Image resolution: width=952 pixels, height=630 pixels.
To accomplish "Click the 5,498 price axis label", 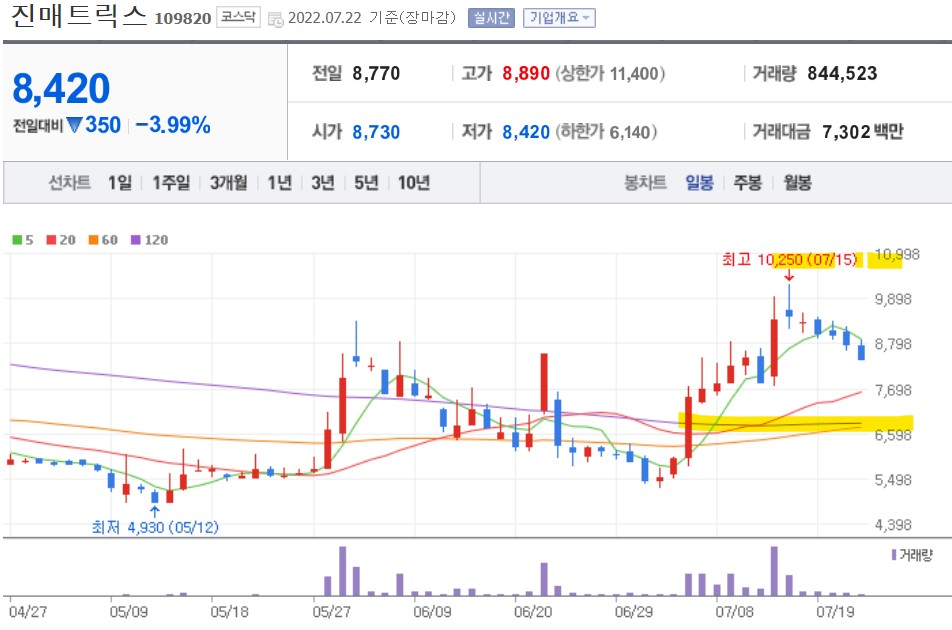I will pyautogui.click(x=893, y=480).
